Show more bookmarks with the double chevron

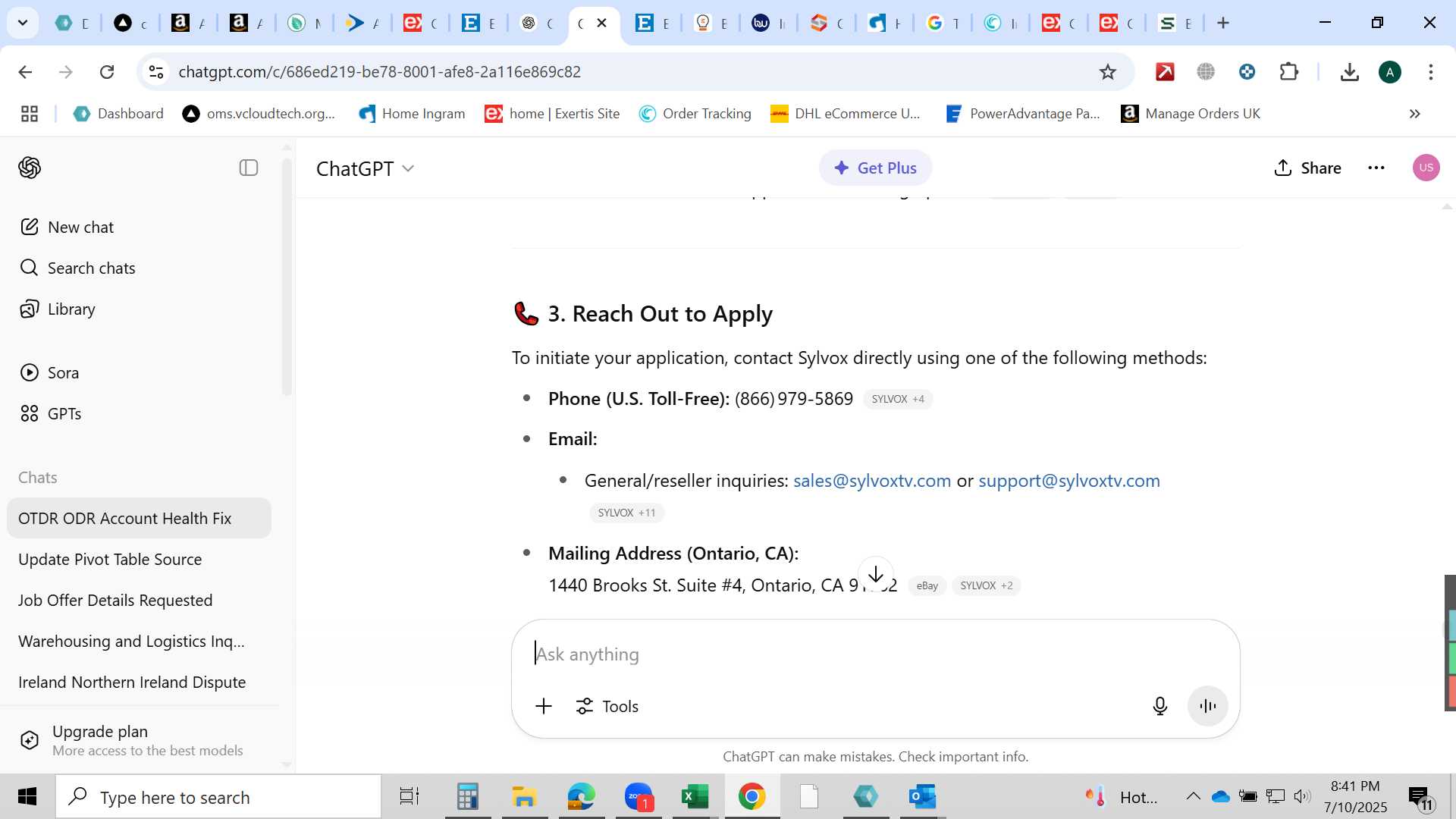pyautogui.click(x=1414, y=114)
